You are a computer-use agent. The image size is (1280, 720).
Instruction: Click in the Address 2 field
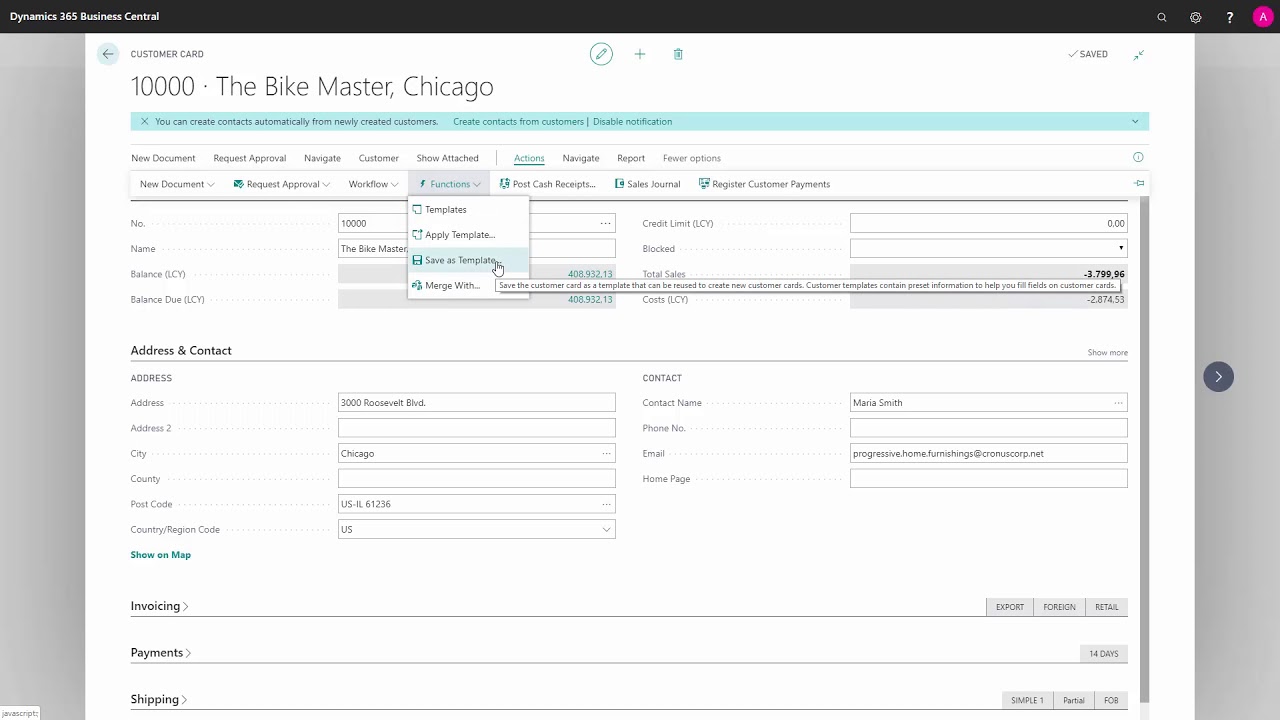coord(476,428)
